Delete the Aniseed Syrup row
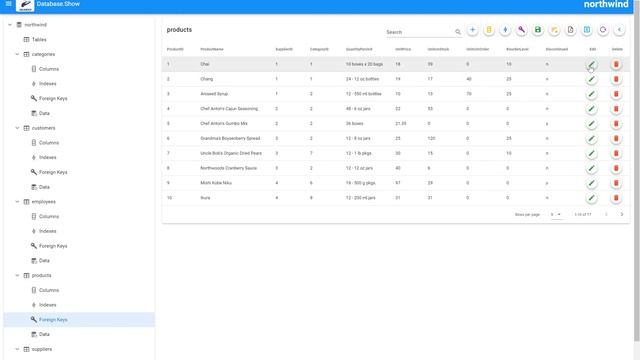This screenshot has height=360, width=640. coord(616,94)
